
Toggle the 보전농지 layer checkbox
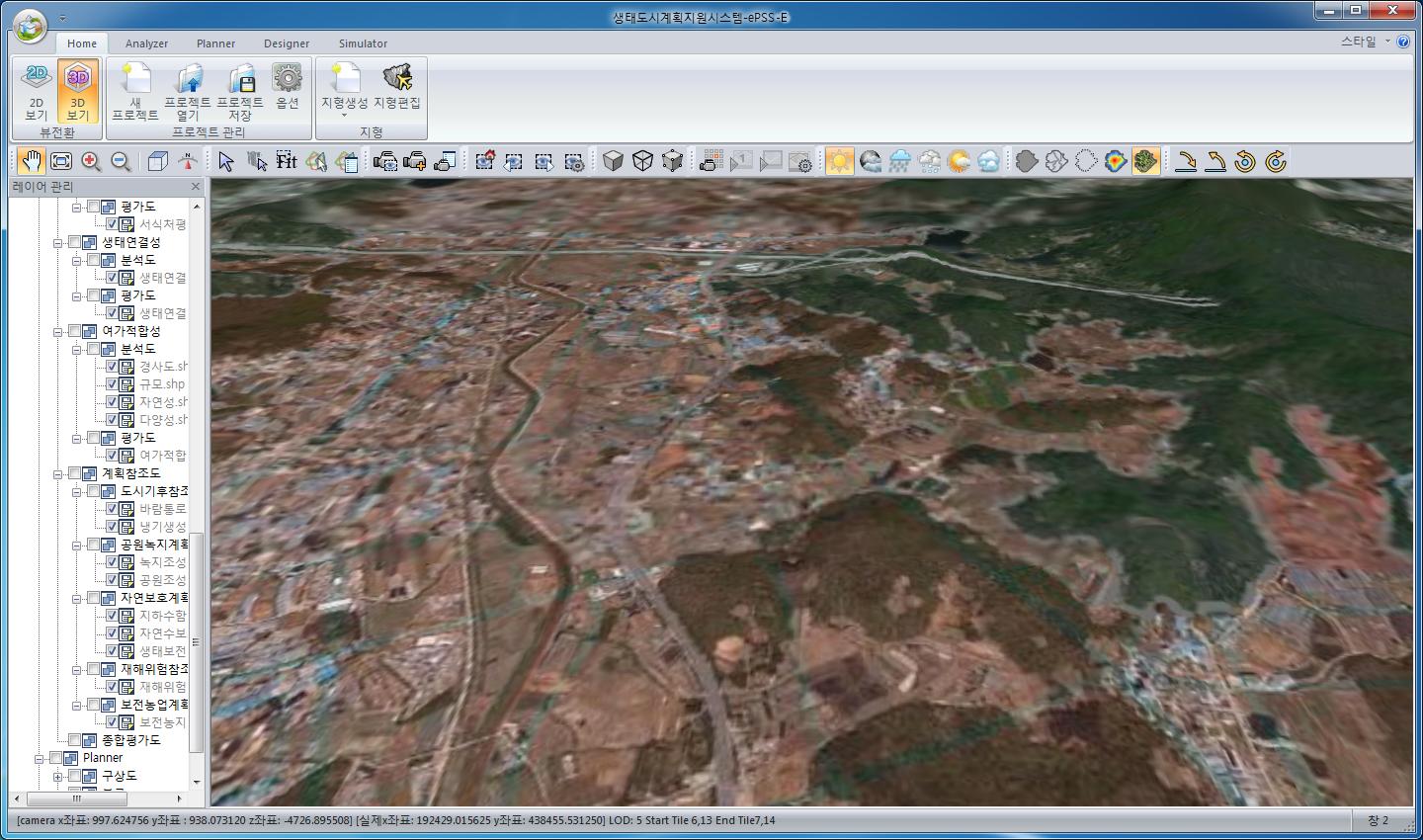pyautogui.click(x=112, y=722)
